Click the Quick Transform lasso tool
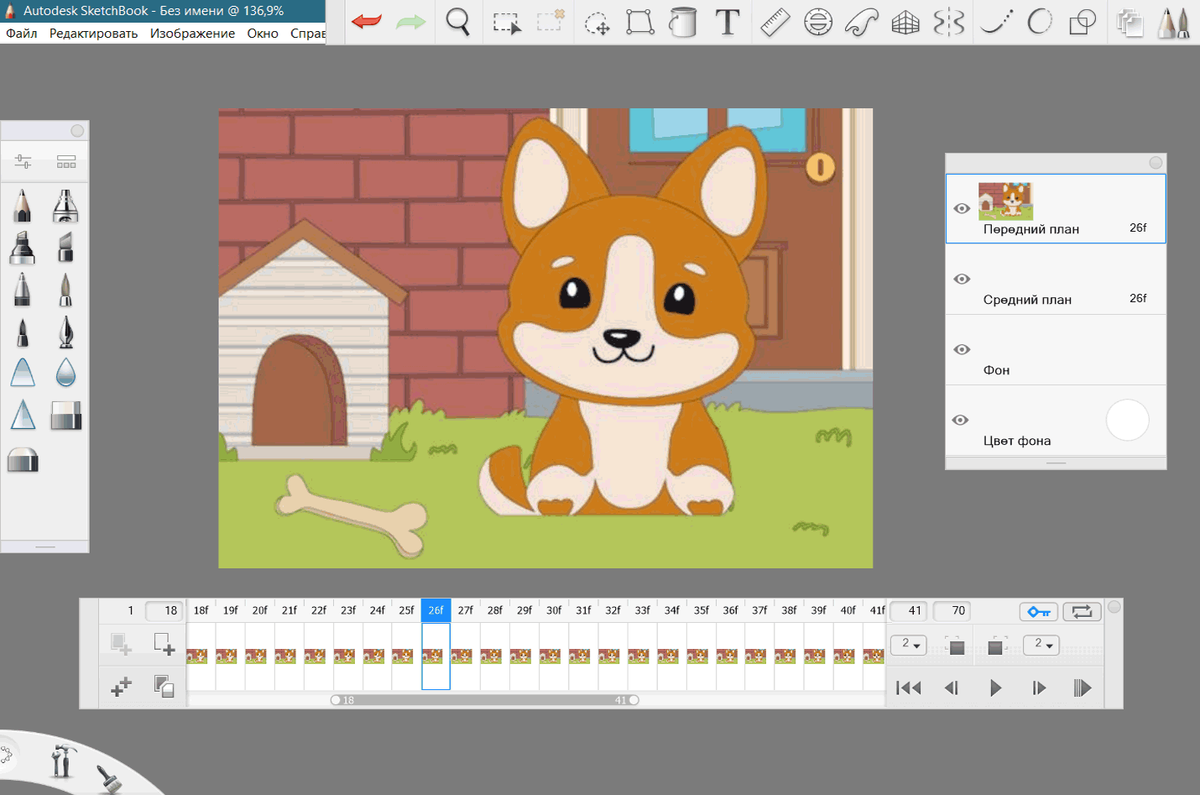This screenshot has width=1200, height=795. pos(597,22)
